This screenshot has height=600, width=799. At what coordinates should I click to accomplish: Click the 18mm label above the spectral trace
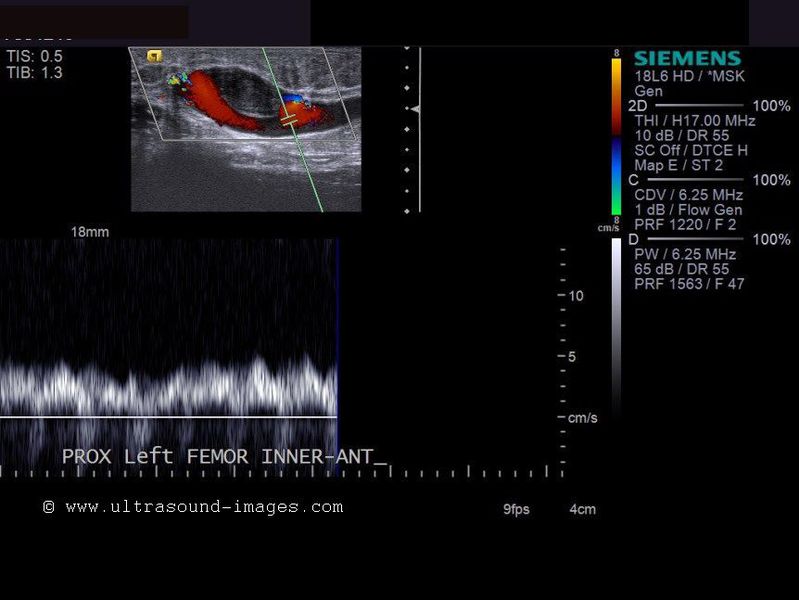tap(89, 232)
